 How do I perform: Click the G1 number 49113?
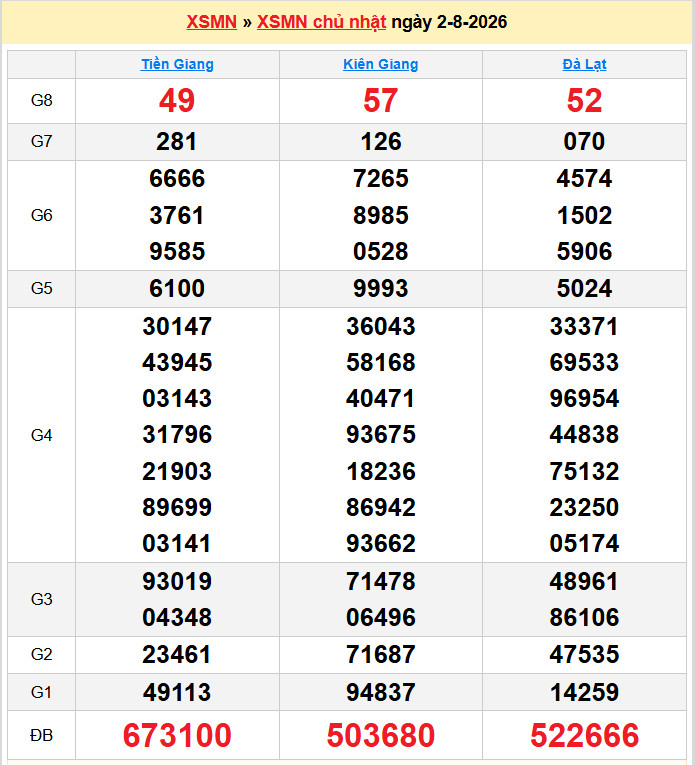pos(177,693)
